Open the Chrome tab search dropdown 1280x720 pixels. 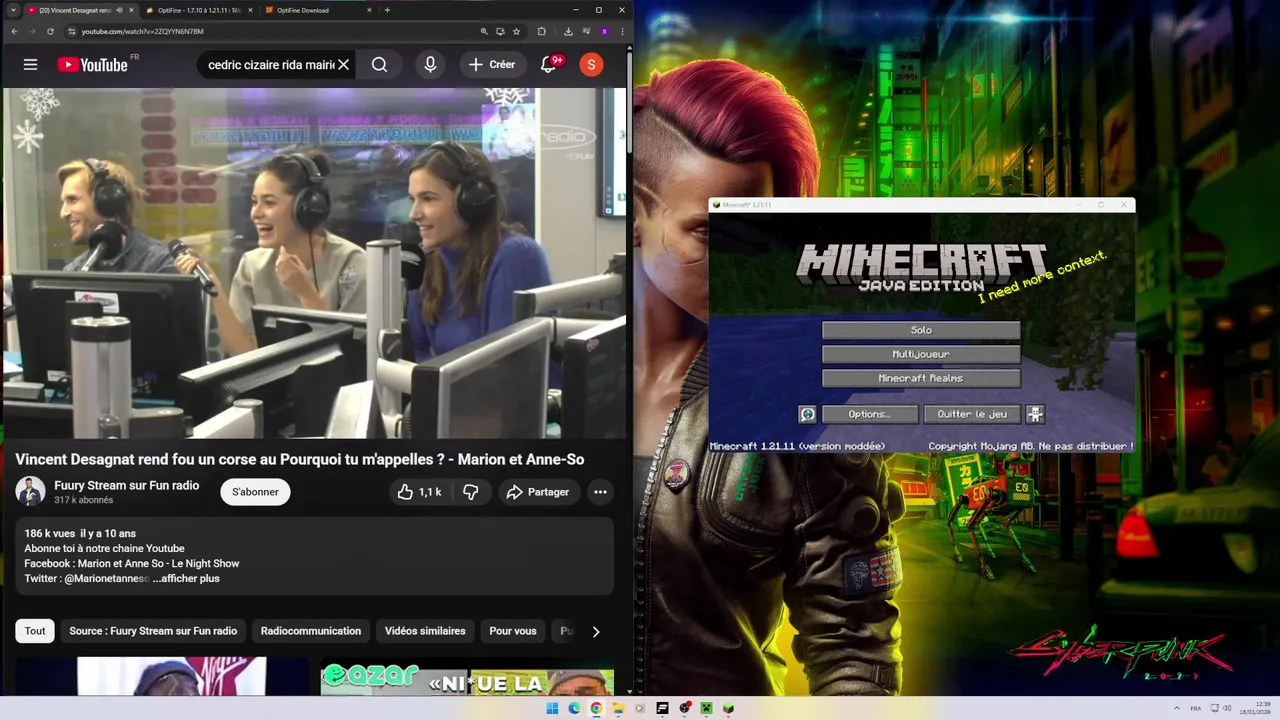[13, 10]
